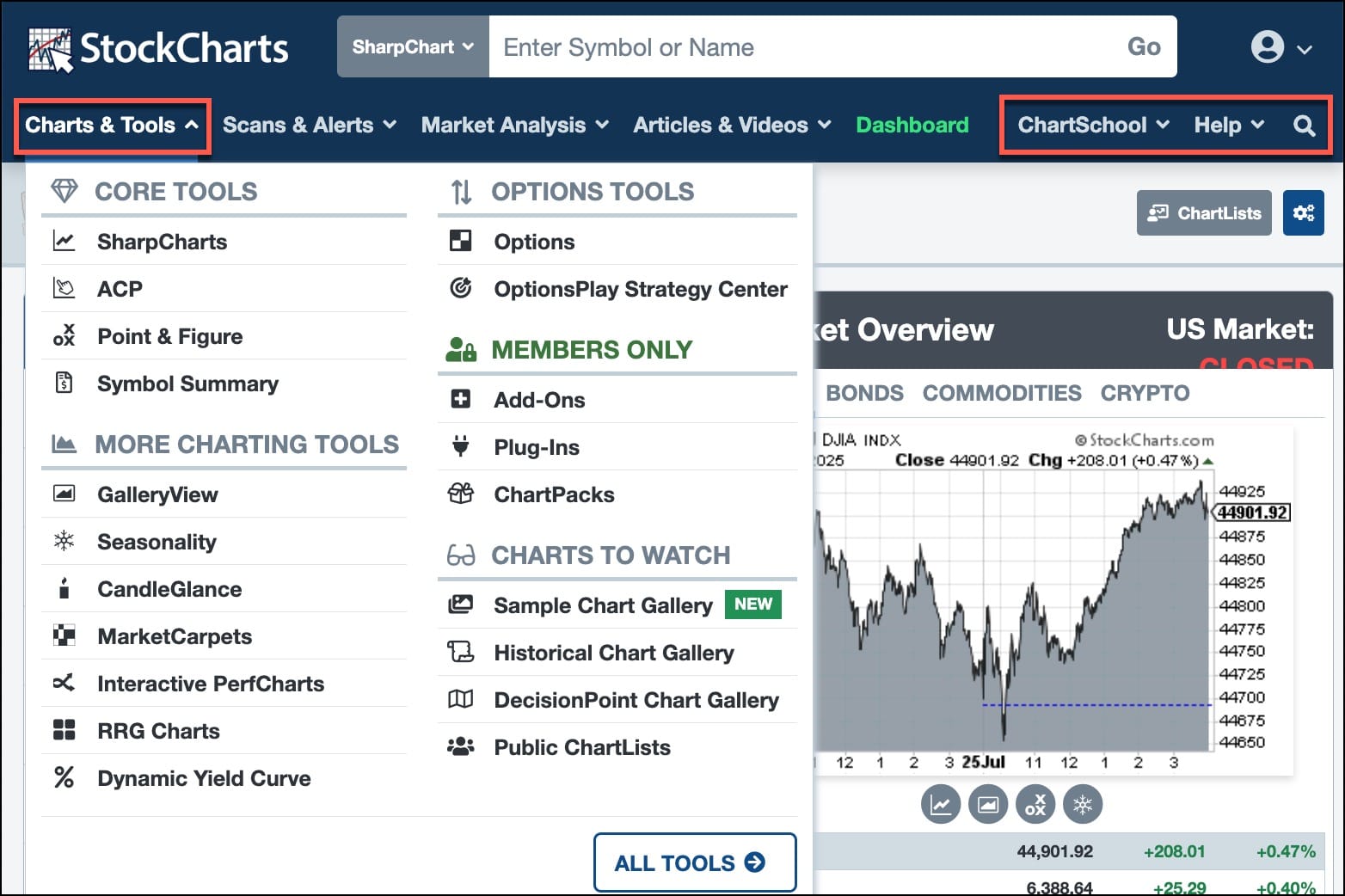Switch to the CRYPTO tab

pyautogui.click(x=1145, y=394)
